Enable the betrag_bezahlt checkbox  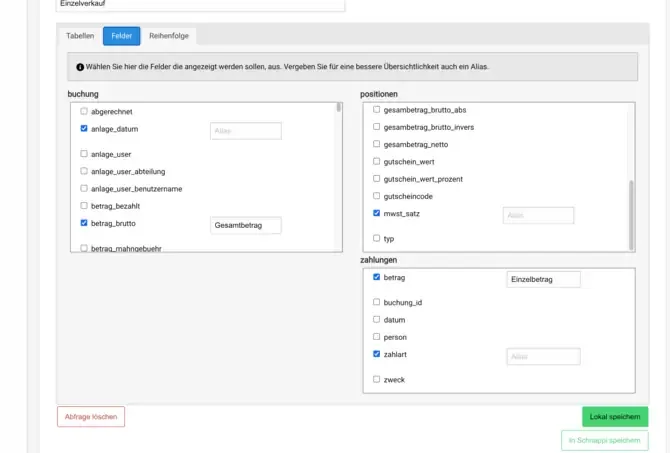click(x=84, y=206)
